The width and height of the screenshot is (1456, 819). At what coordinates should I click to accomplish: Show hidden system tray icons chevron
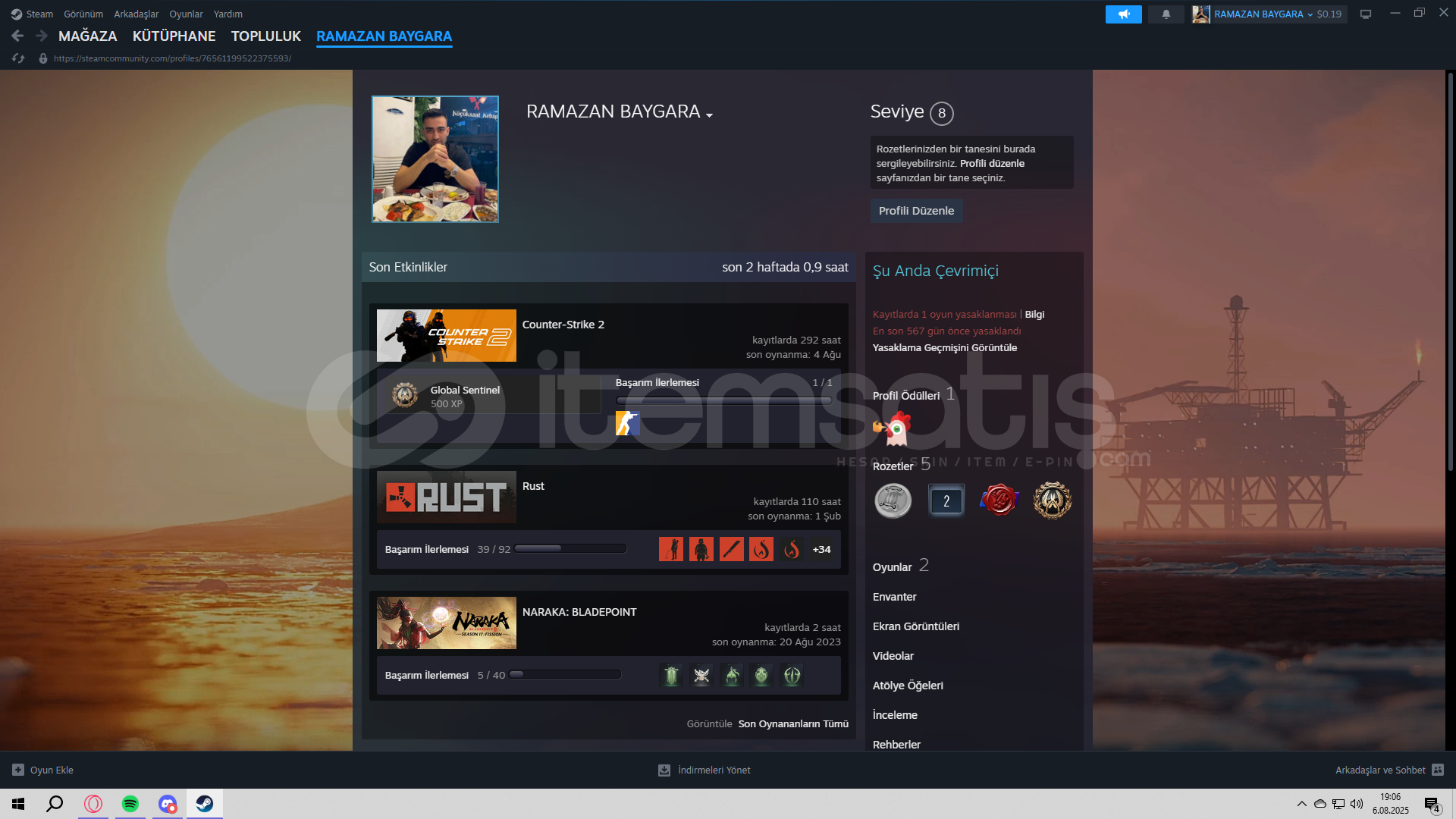pyautogui.click(x=1301, y=804)
